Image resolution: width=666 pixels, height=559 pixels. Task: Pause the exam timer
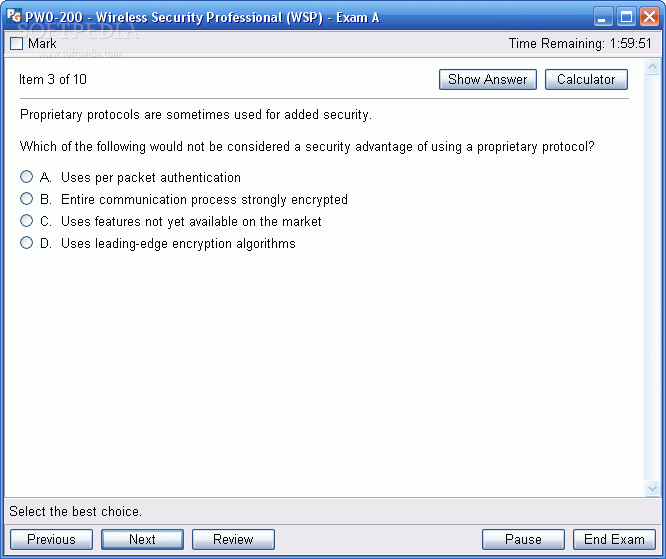pos(523,539)
